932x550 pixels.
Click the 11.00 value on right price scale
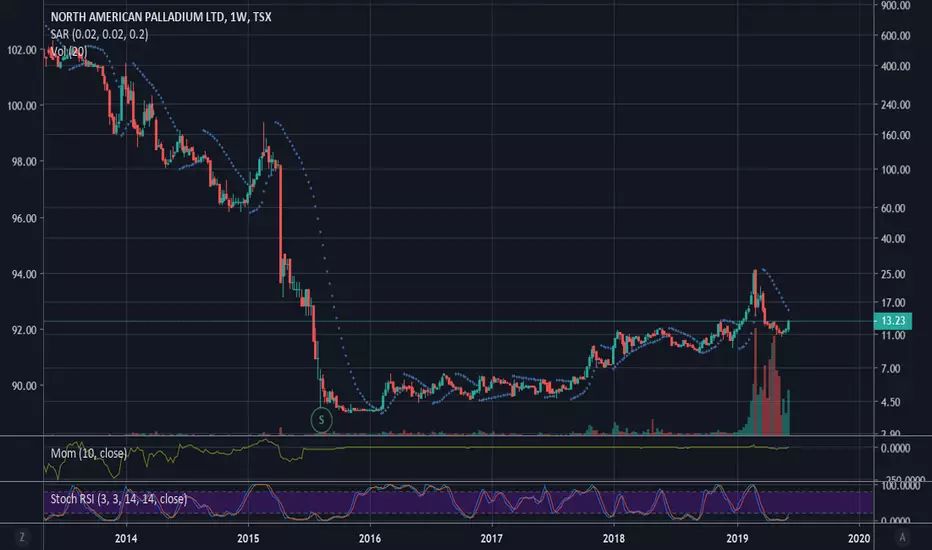click(x=893, y=335)
